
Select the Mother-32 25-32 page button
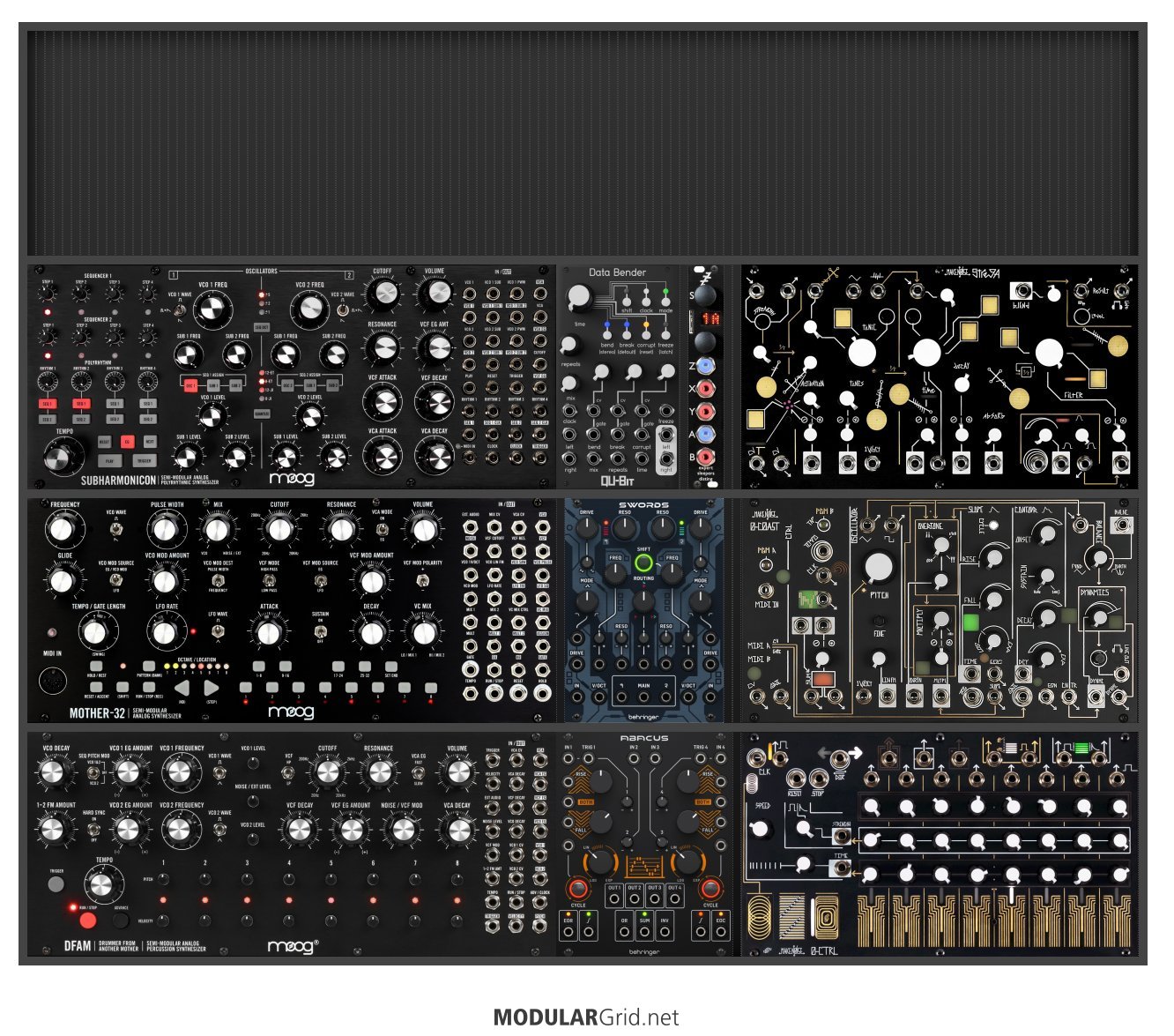[364, 666]
